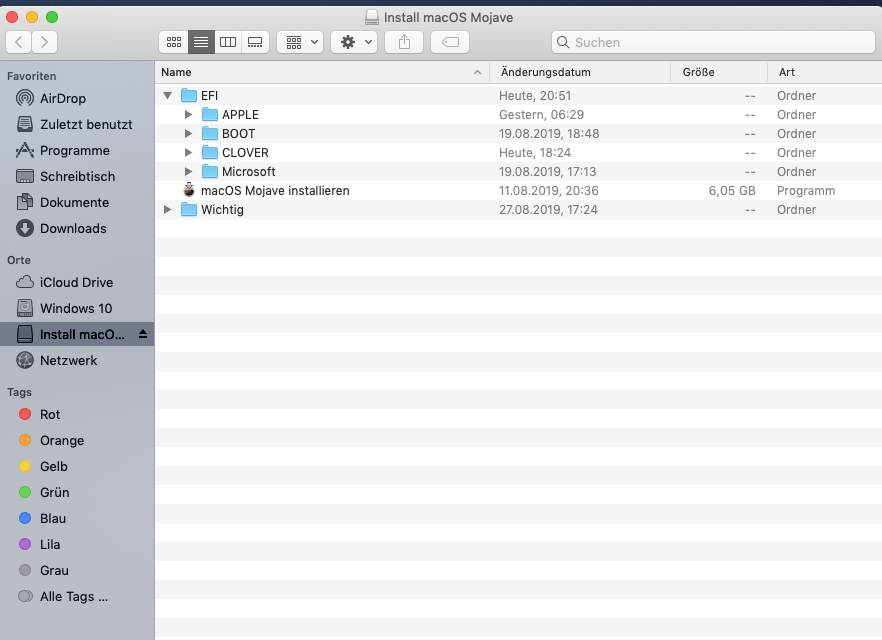Go forward with the right arrow button
This screenshot has width=882, height=640.
point(44,42)
